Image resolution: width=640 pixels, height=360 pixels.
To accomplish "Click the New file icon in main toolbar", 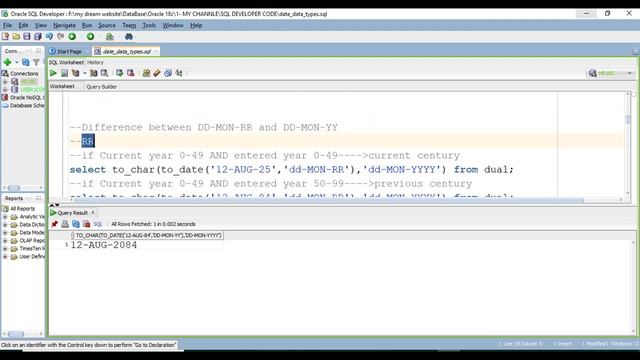I will (5, 37).
